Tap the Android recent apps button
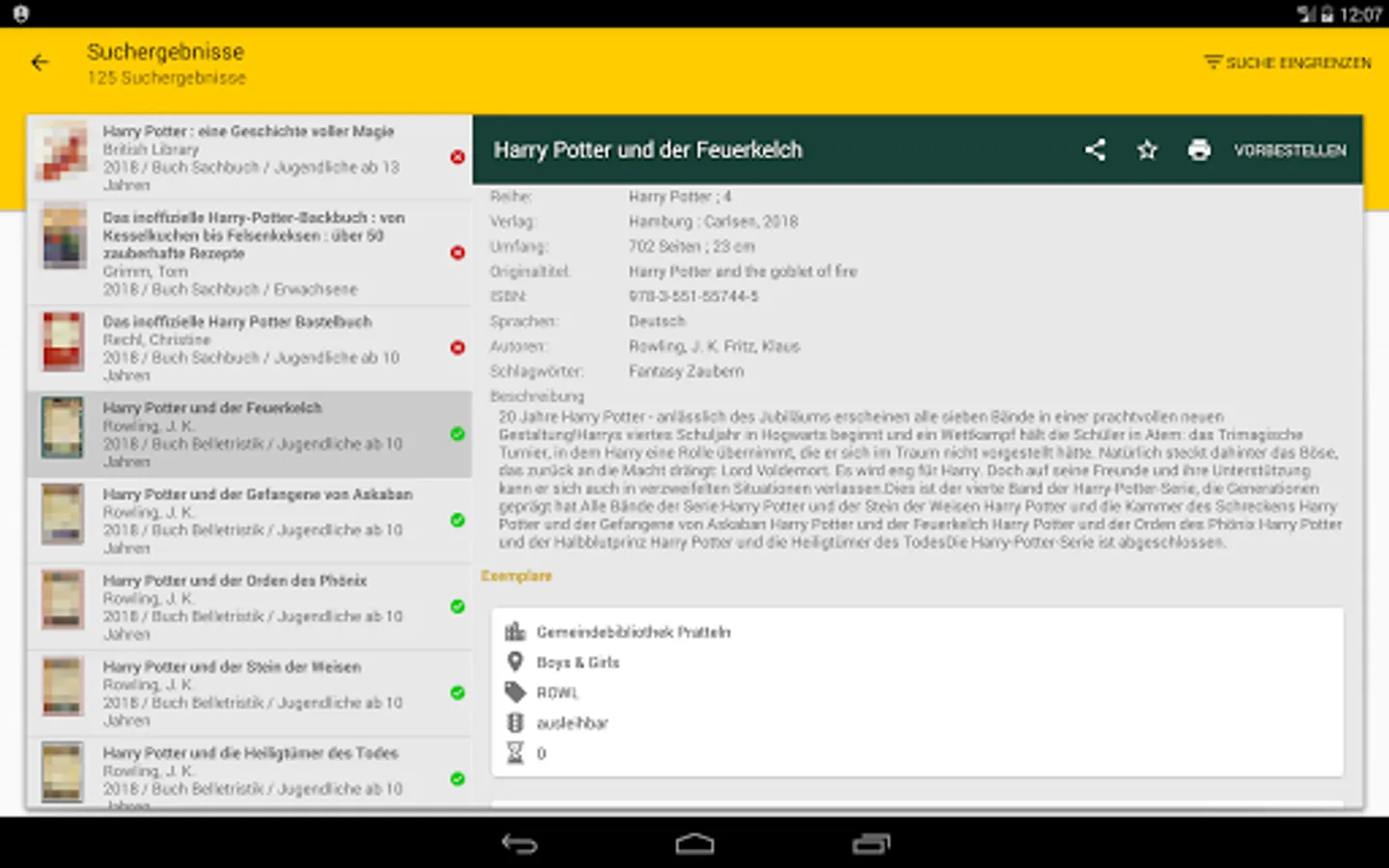1389x868 pixels. 871,844
